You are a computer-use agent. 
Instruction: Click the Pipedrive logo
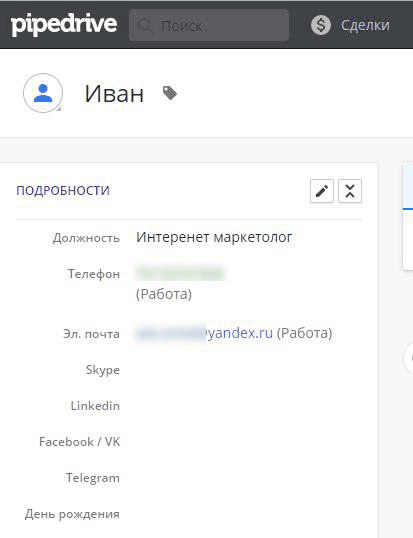point(64,25)
